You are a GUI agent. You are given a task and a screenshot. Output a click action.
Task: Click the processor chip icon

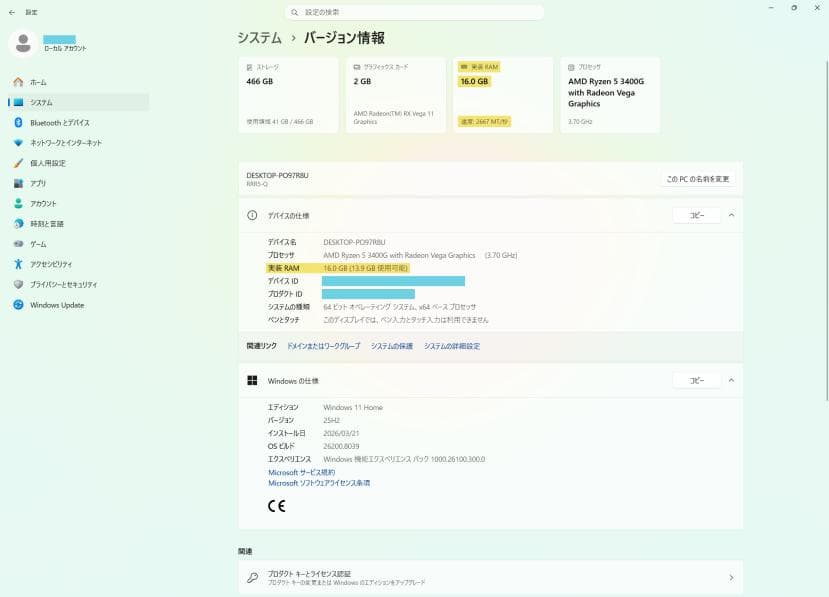click(571, 67)
